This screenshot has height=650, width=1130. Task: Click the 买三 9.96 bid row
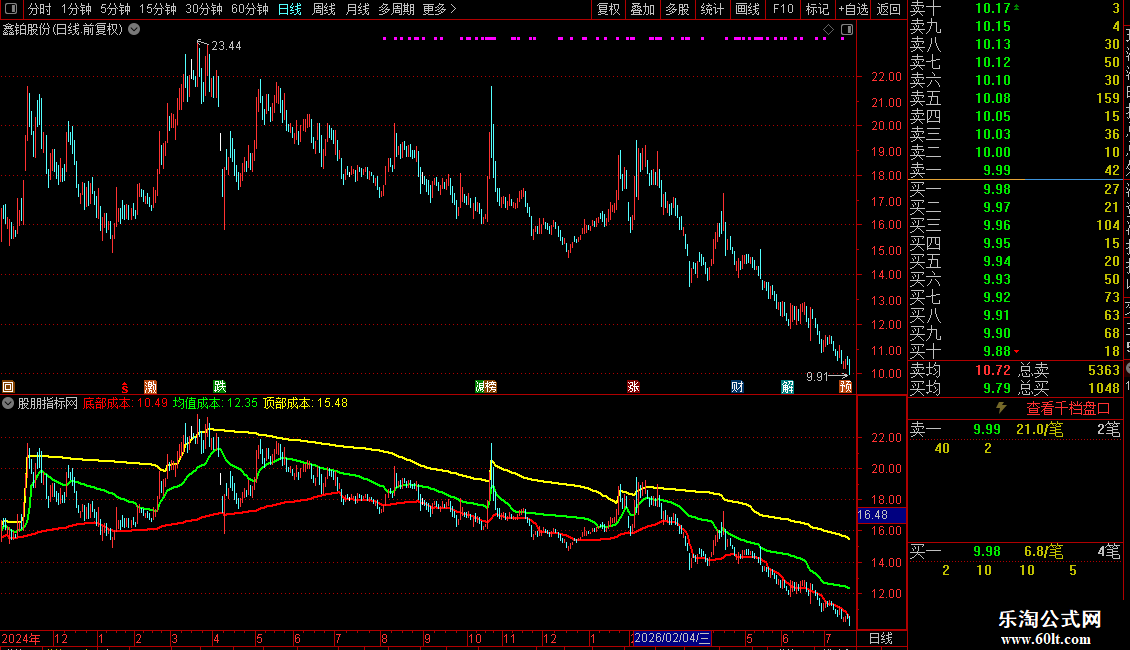click(x=1015, y=225)
